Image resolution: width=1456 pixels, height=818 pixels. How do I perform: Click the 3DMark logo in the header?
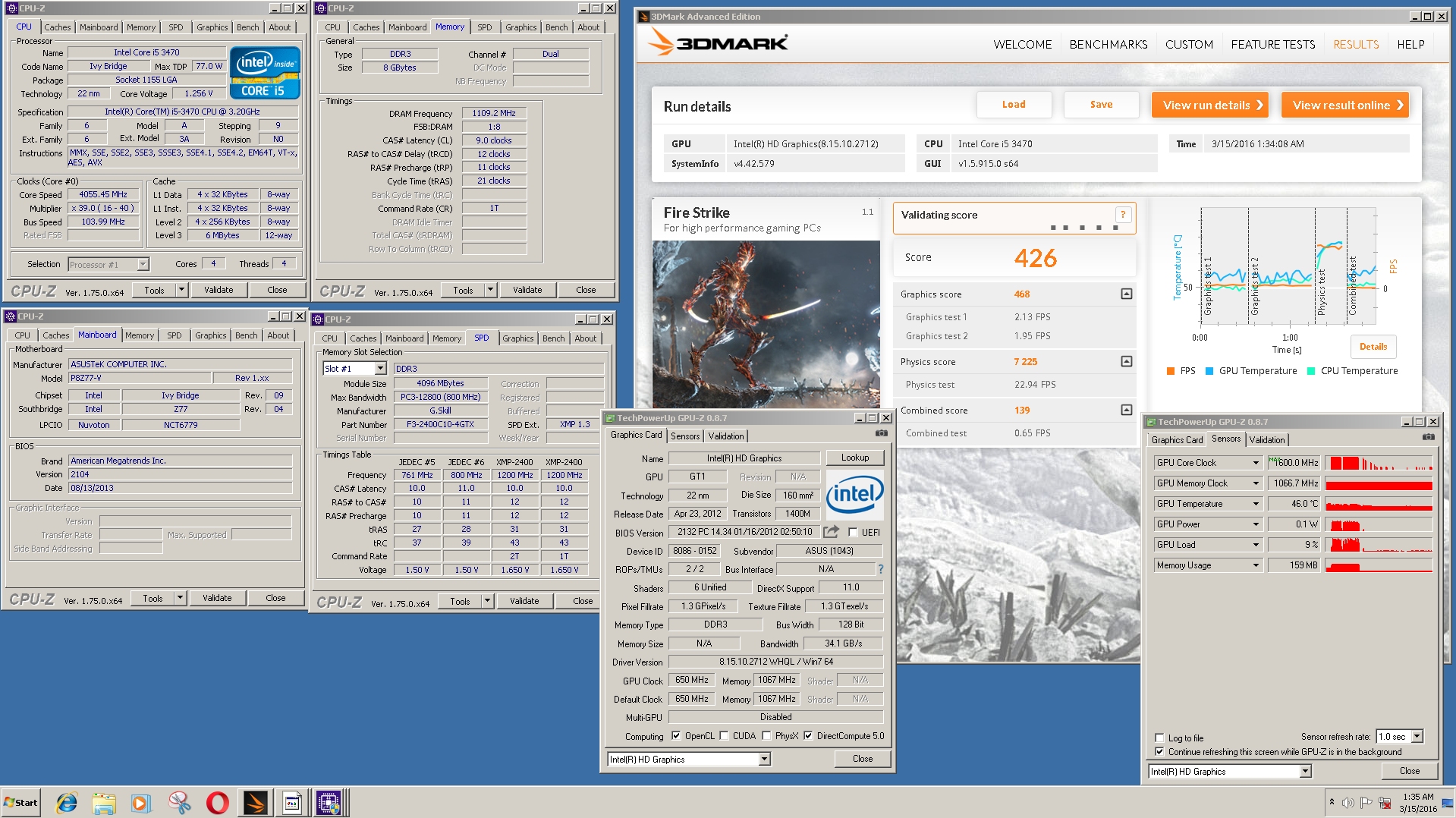tap(718, 42)
